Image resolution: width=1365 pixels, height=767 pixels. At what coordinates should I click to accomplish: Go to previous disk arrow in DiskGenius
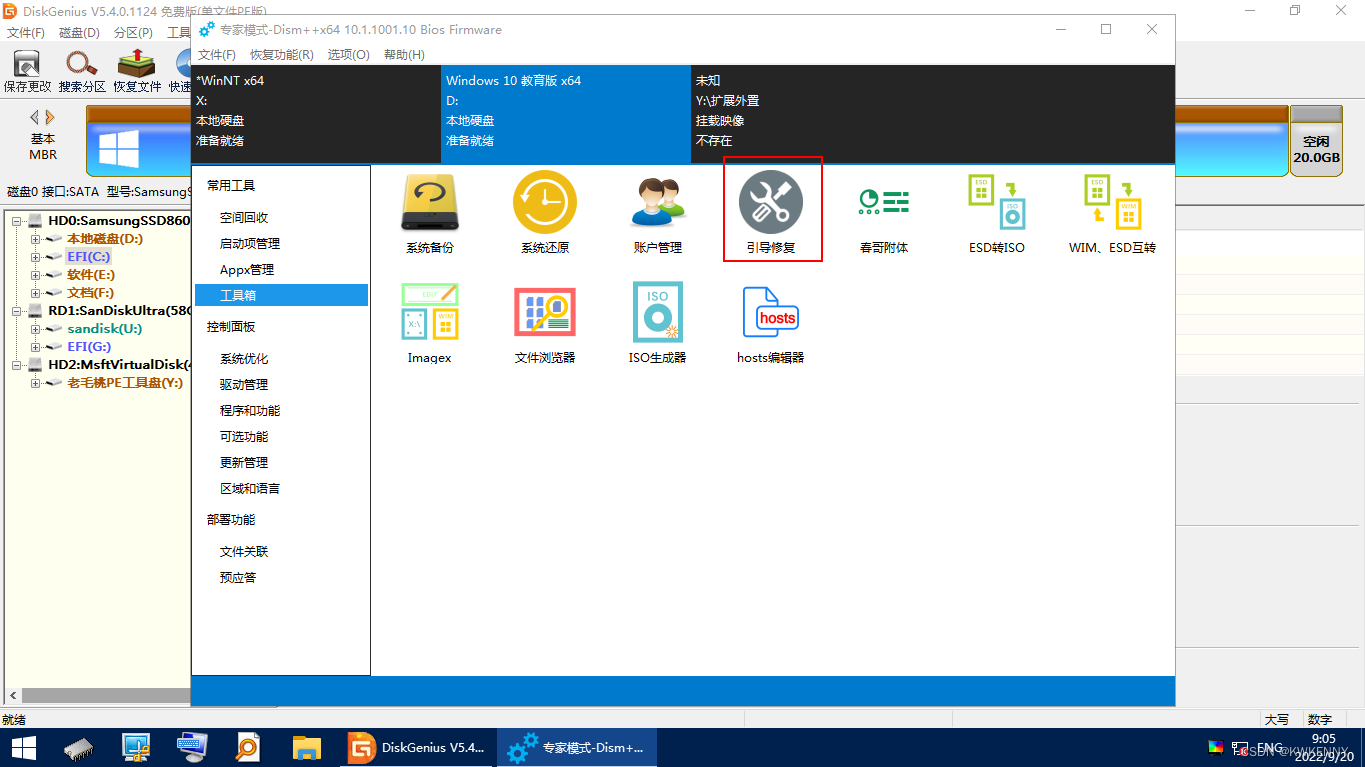pos(35,117)
